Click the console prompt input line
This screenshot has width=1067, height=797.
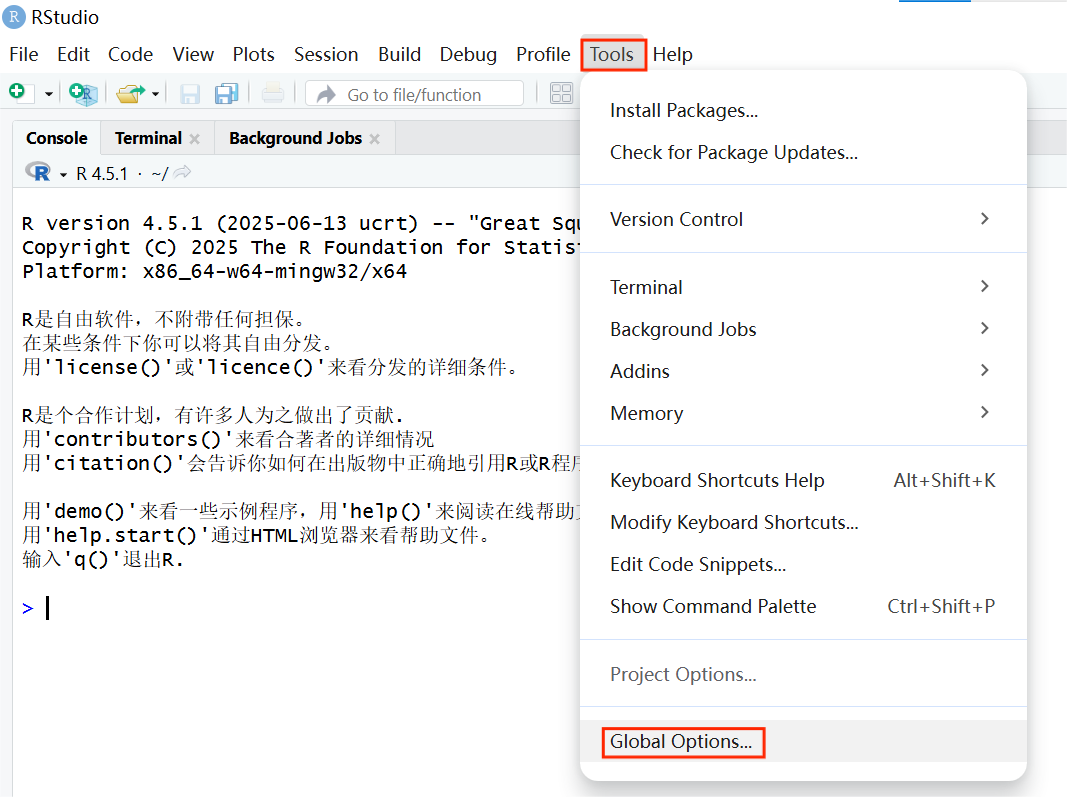click(x=299, y=608)
